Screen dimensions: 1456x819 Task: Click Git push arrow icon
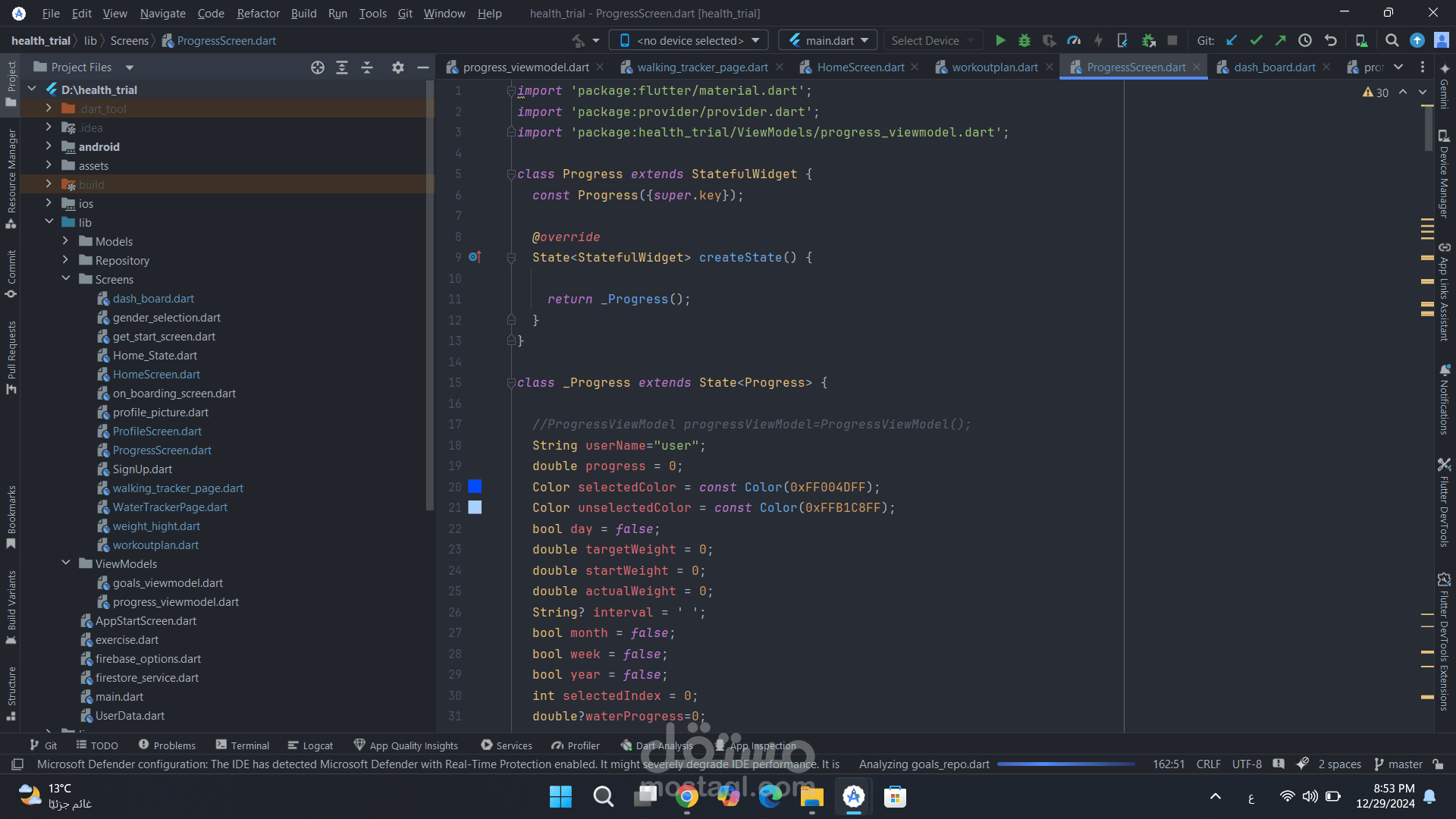click(1281, 40)
